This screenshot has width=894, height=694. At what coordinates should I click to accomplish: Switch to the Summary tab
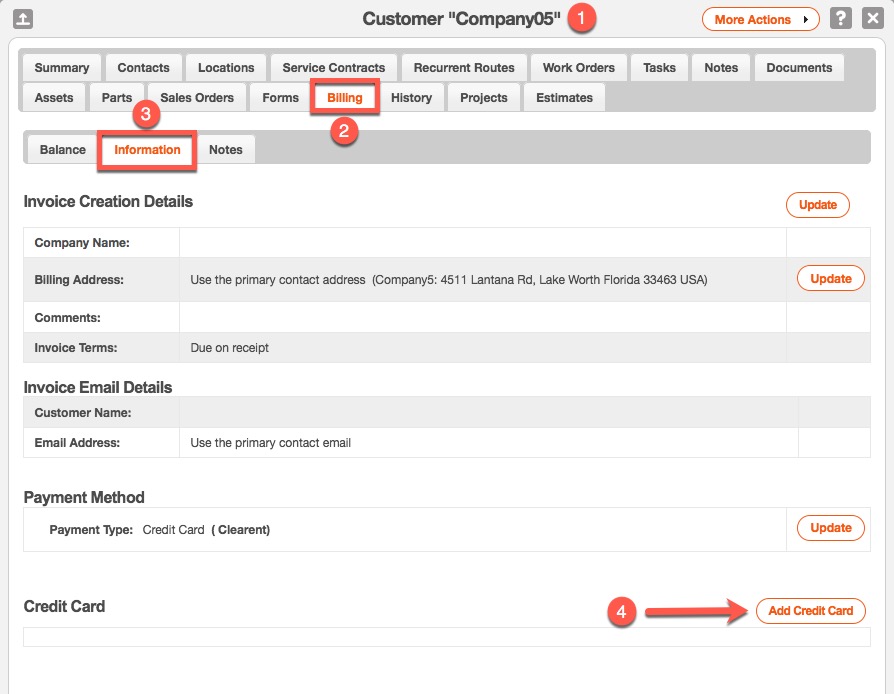point(62,68)
